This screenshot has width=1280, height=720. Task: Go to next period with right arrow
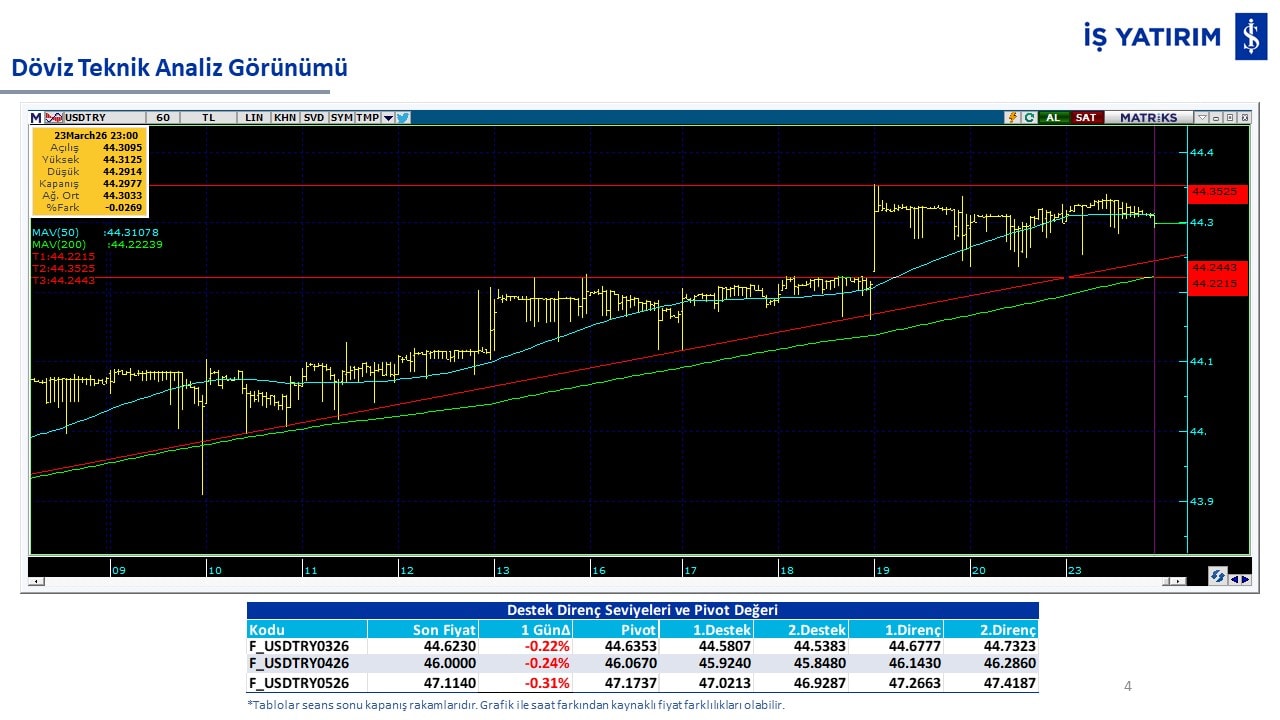pos(1244,578)
